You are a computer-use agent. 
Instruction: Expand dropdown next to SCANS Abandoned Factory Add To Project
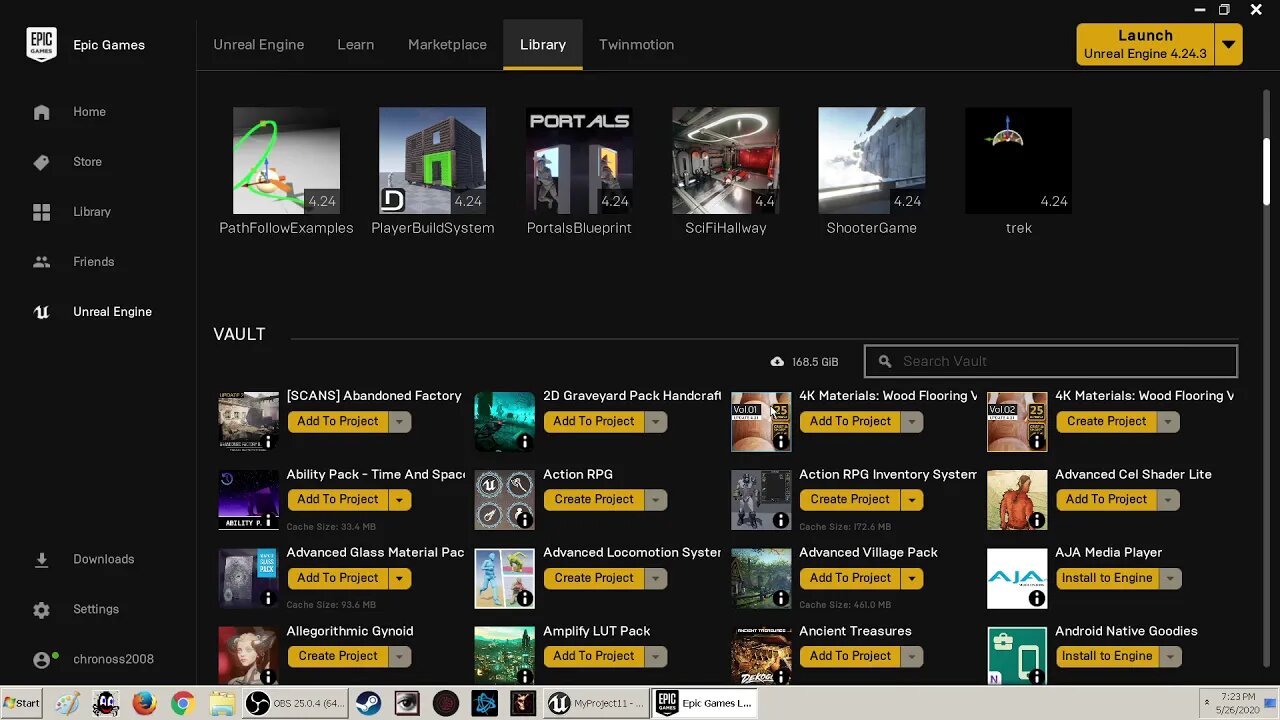click(x=399, y=422)
